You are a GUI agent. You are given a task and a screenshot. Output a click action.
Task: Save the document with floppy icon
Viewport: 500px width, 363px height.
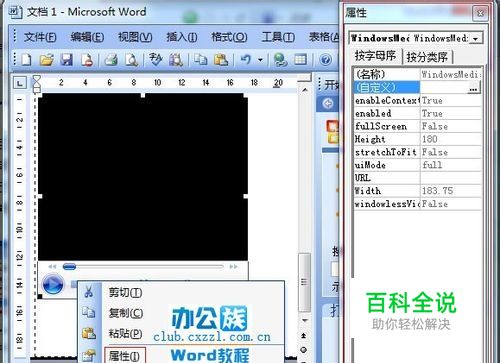click(67, 60)
